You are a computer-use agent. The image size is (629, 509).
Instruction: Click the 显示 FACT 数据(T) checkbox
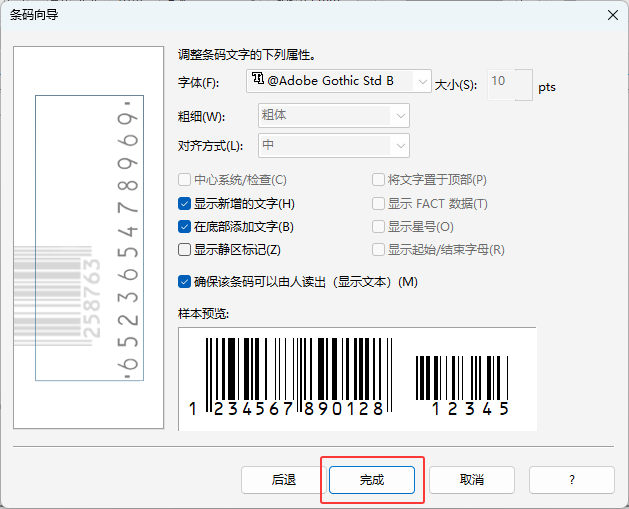[x=378, y=204]
